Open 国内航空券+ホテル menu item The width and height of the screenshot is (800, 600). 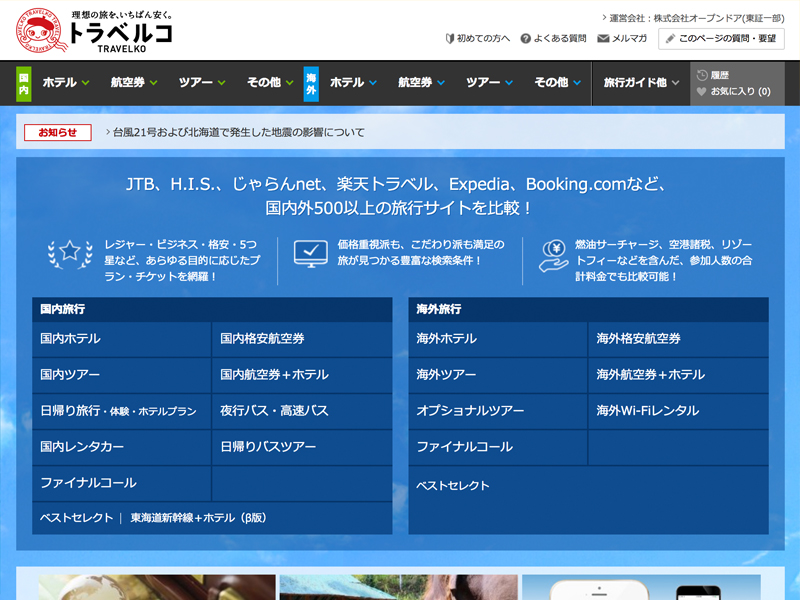(x=302, y=375)
